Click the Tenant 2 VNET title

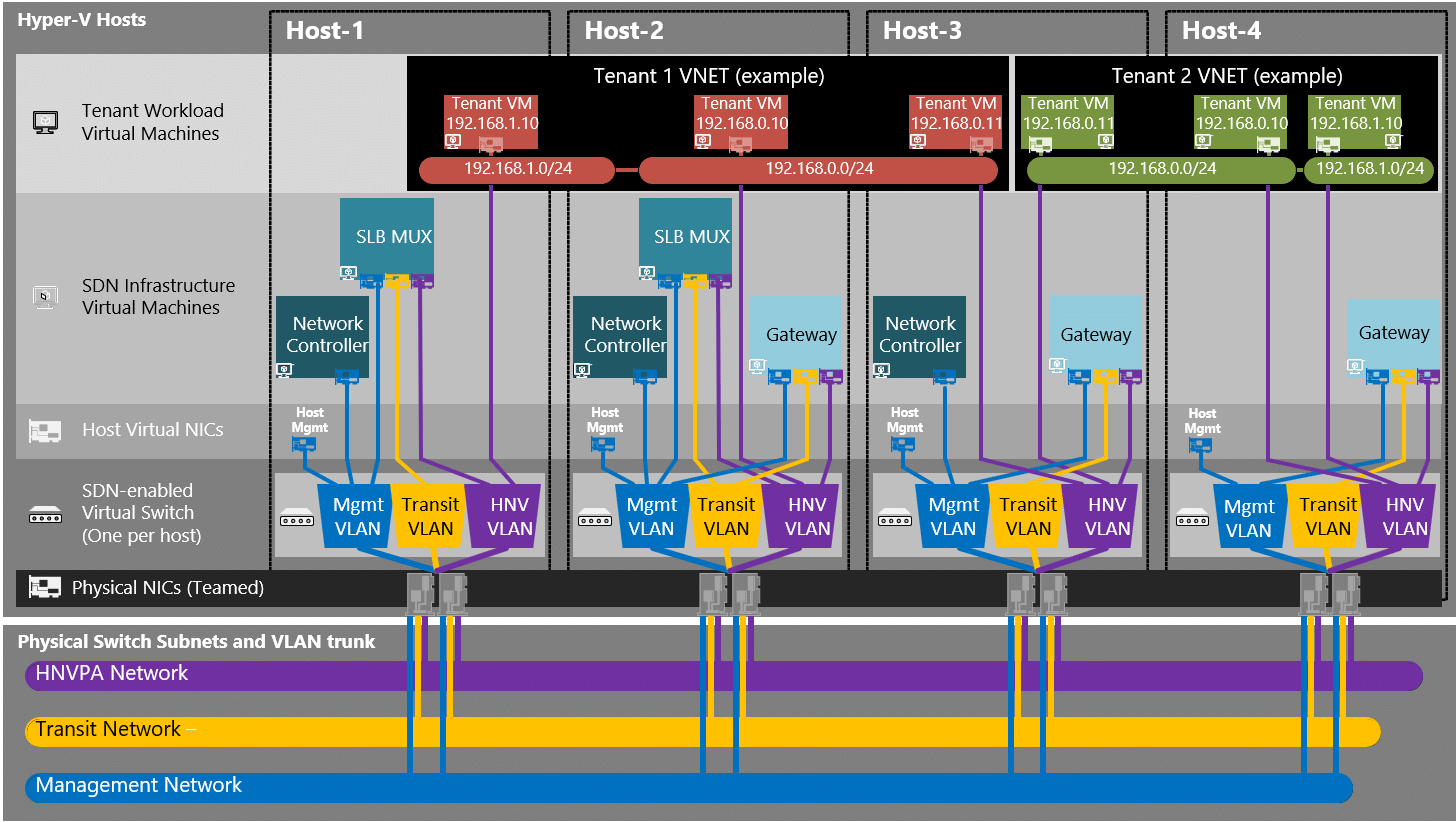click(1227, 76)
